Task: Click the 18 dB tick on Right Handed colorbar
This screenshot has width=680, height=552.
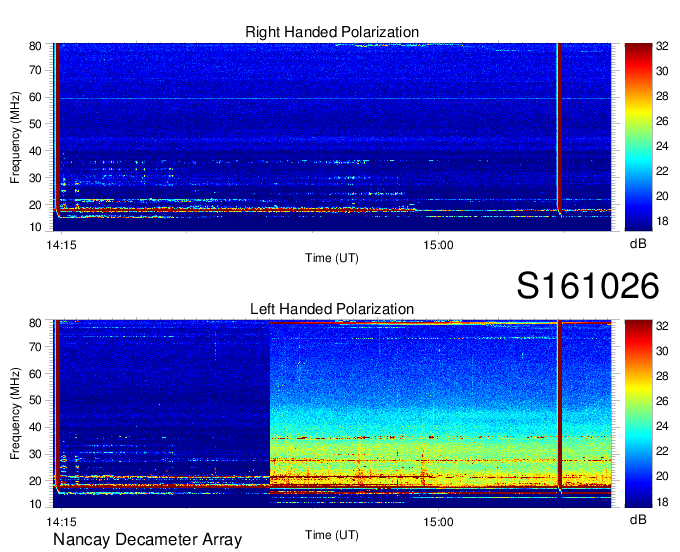Action: pyautogui.click(x=662, y=221)
